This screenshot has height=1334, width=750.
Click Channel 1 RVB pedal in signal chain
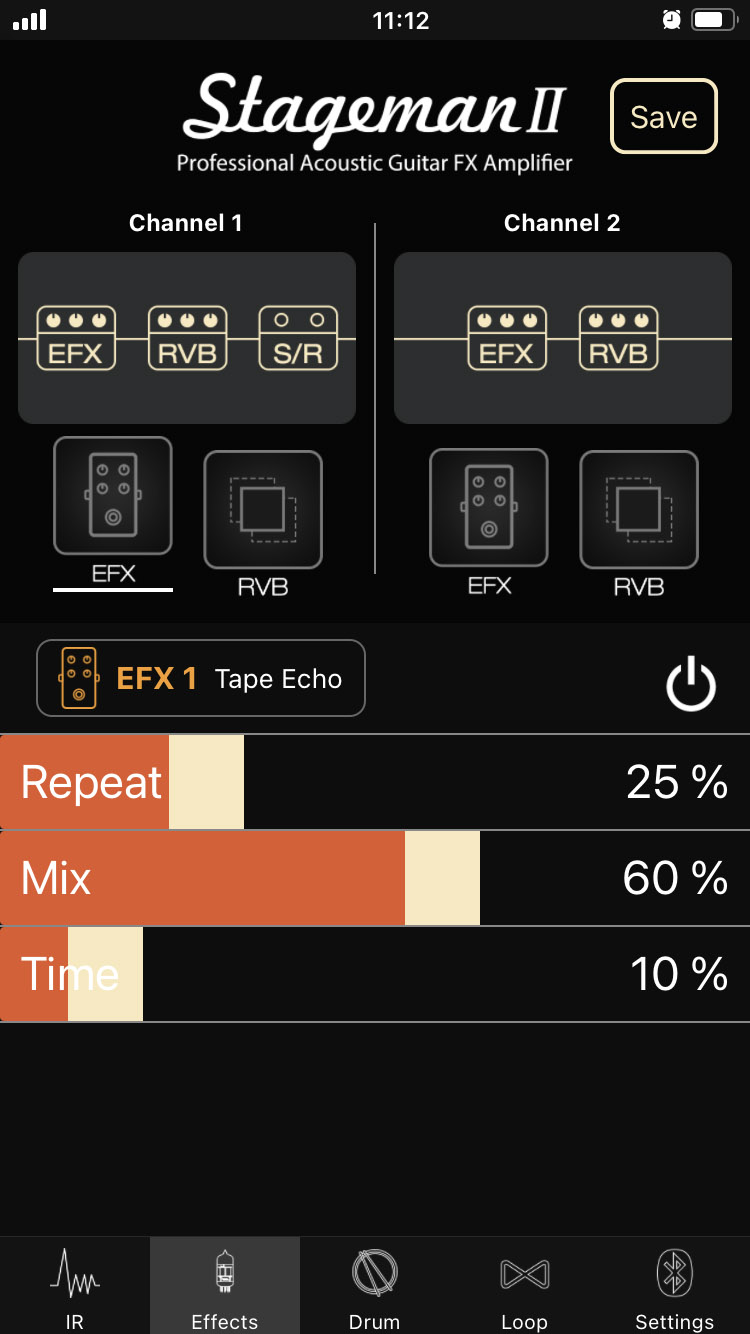pyautogui.click(x=187, y=339)
